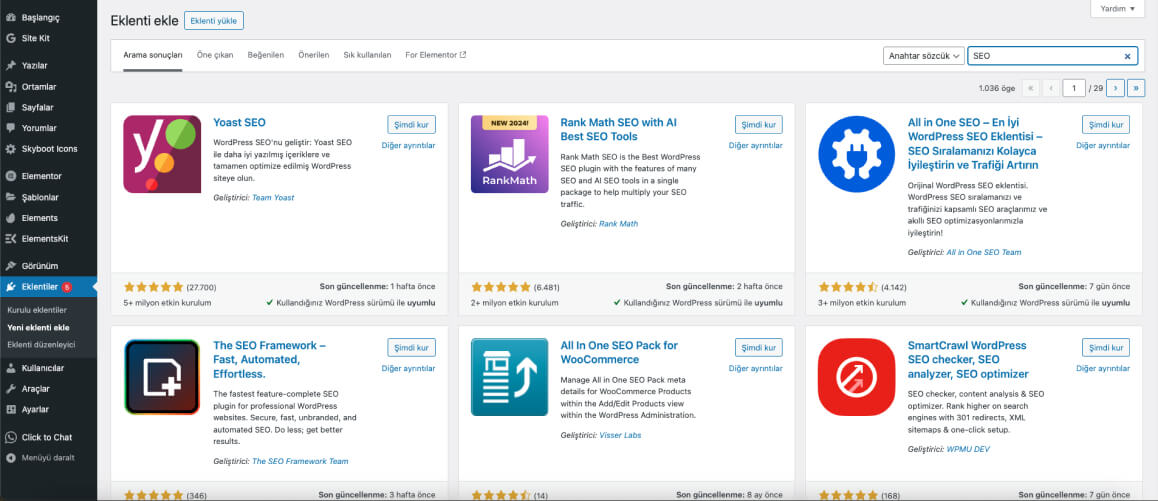Switch to the Önerilen tab
Viewport: 1158px width, 501px height.
314,55
